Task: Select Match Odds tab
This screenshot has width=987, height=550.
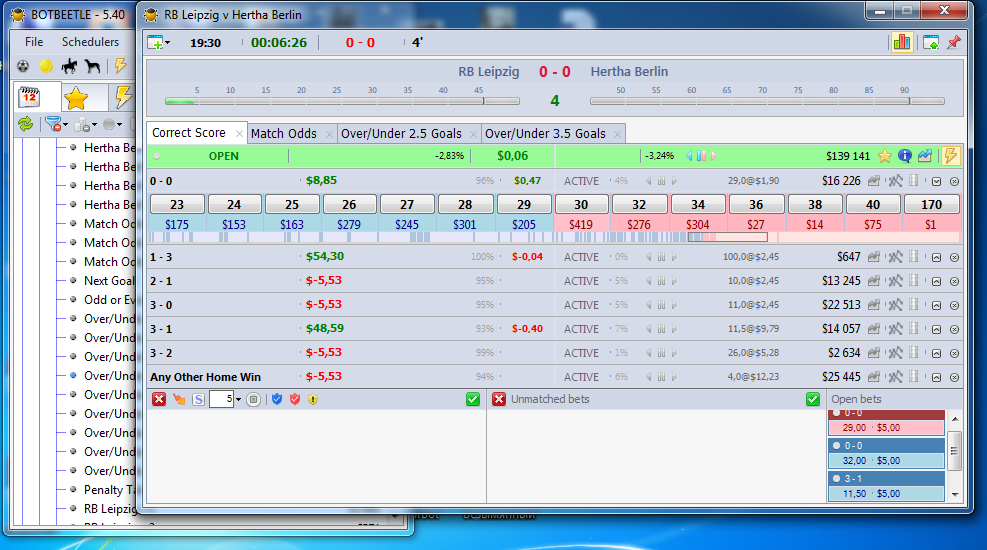Action: tap(284, 133)
